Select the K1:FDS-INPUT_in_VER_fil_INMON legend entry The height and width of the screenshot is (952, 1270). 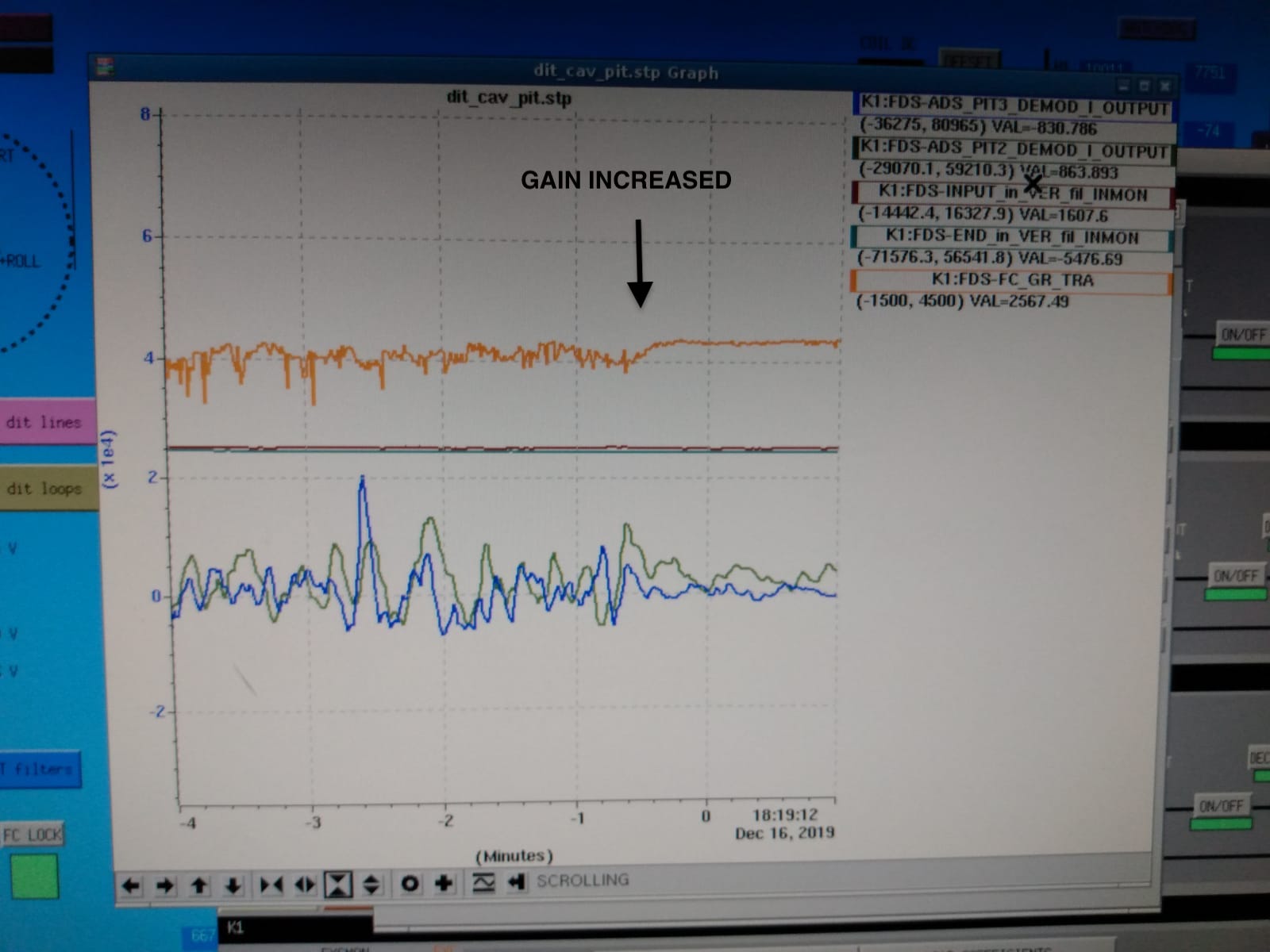tap(1013, 194)
